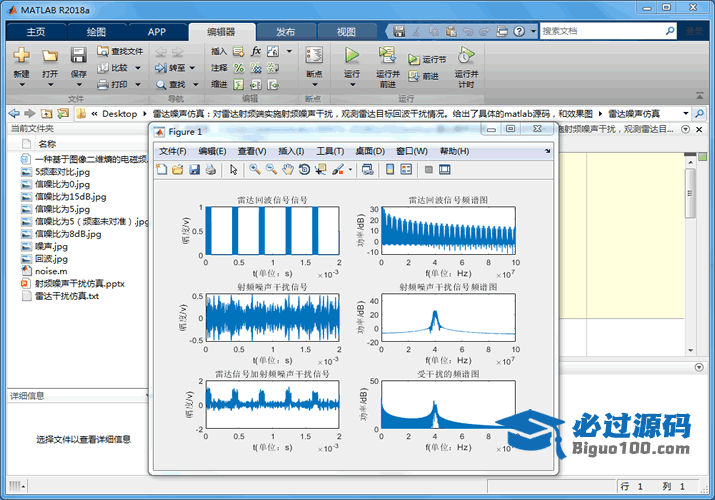Open the address bar path history dropdown
715x500 pixels.
(x=685, y=113)
